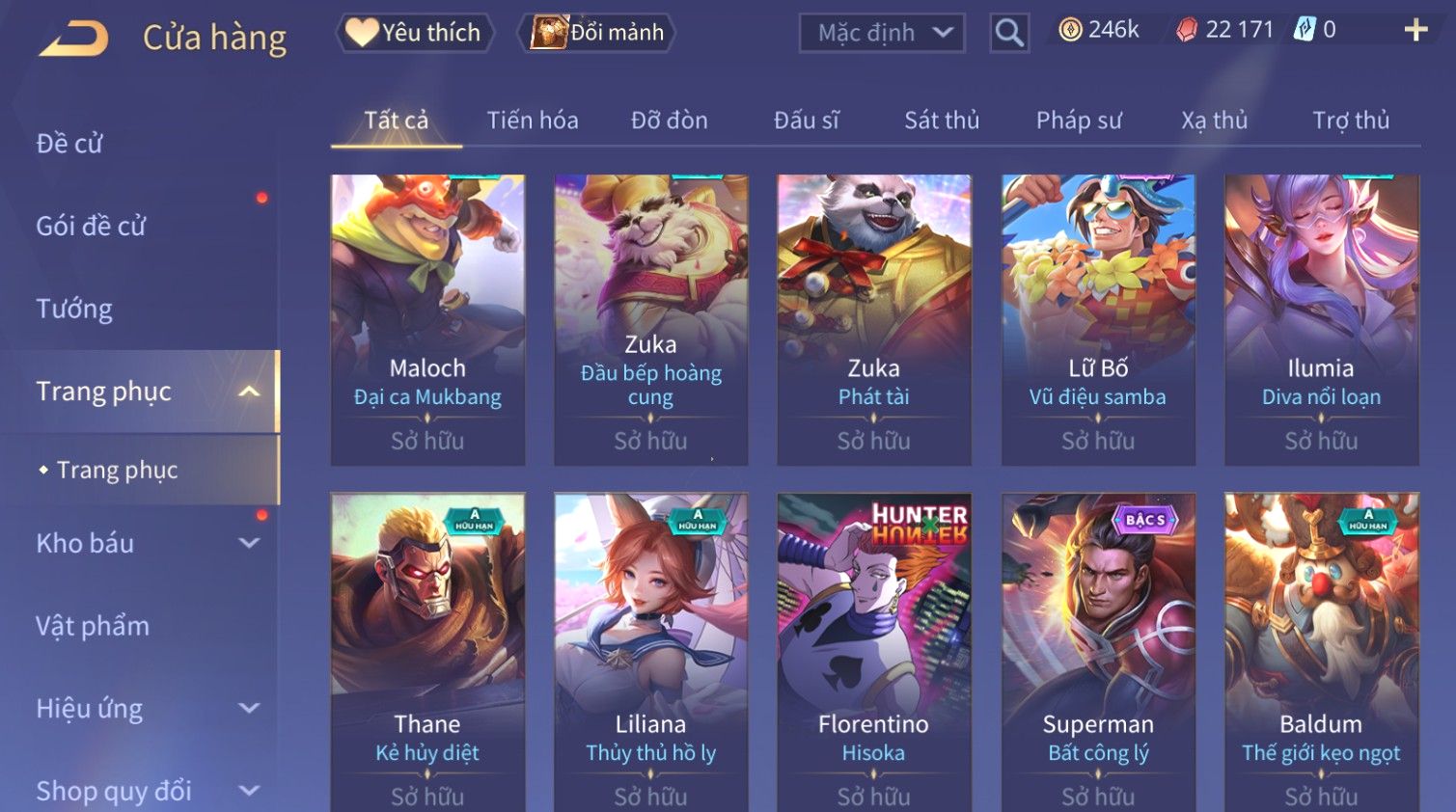Select the Tiến hóa tab
The width and height of the screenshot is (1456, 812).
tap(533, 121)
